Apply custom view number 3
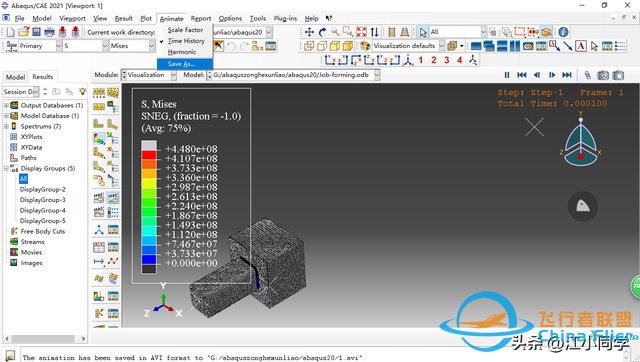 coord(447,60)
